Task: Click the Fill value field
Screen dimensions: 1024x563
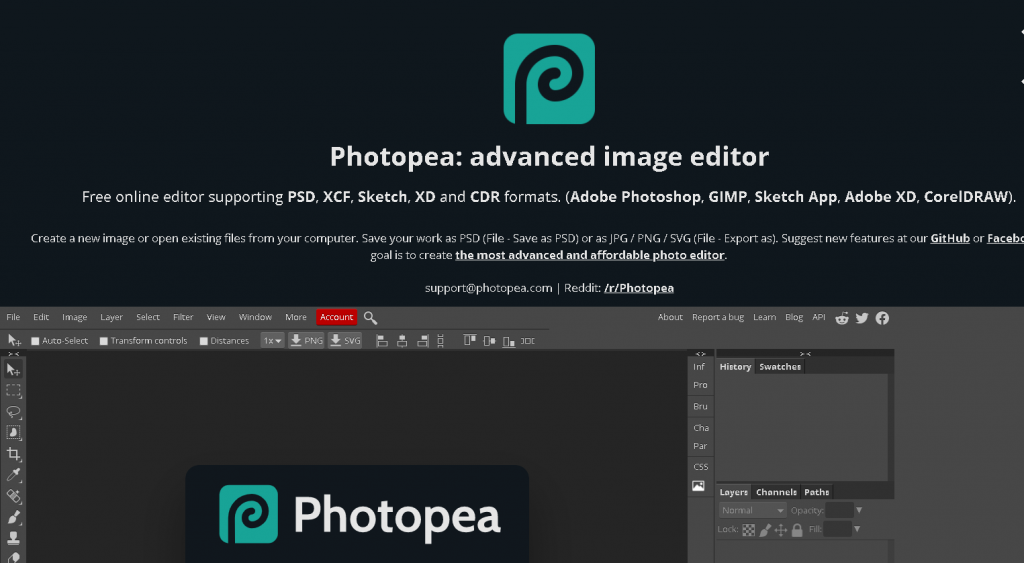Action: coord(836,529)
